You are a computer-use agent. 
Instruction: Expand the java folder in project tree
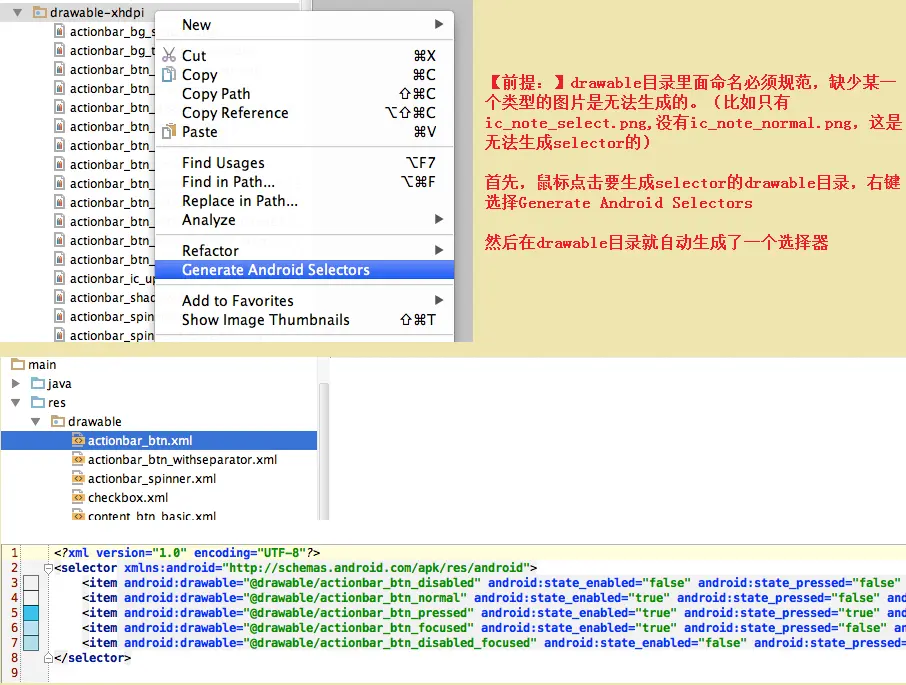[x=15, y=384]
